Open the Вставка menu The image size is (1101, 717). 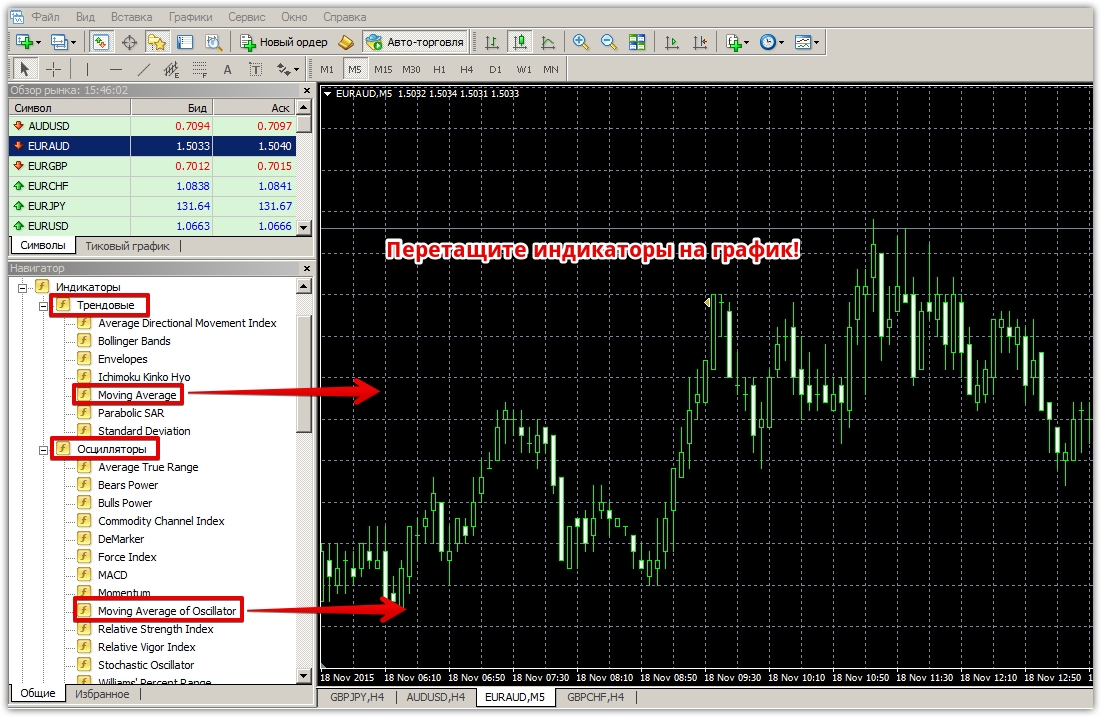pyautogui.click(x=131, y=17)
